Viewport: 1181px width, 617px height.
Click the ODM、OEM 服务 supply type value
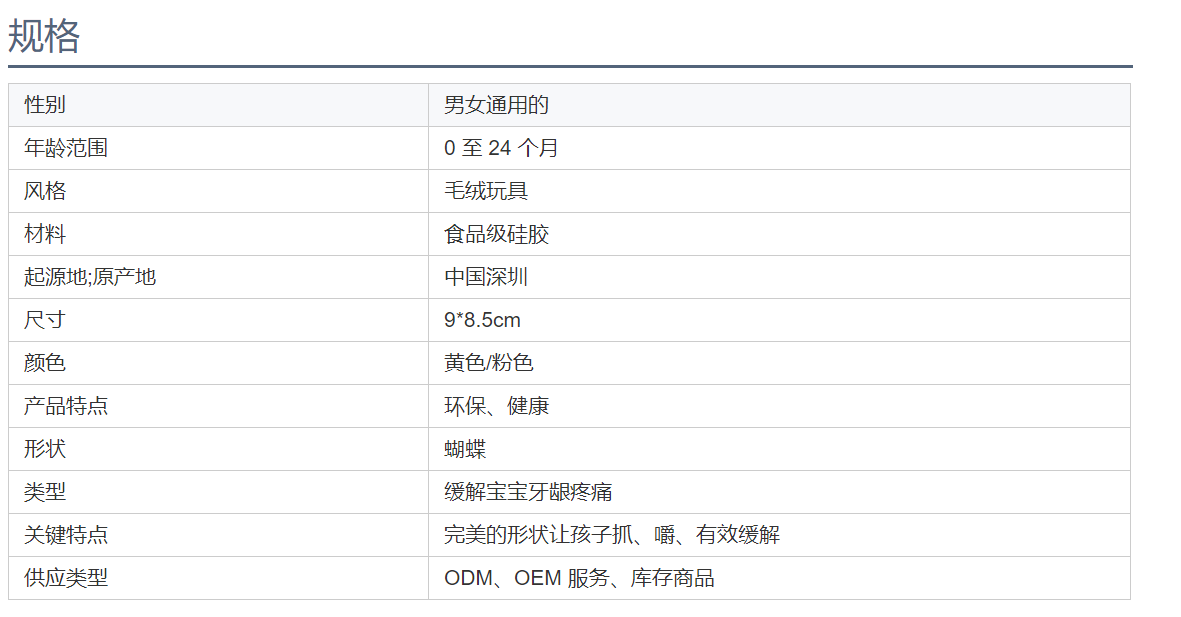click(x=526, y=578)
